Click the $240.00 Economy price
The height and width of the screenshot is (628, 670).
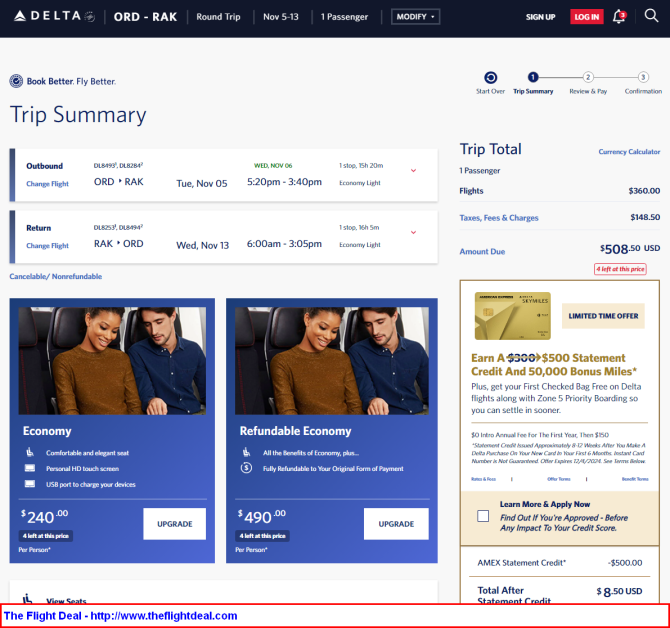44,516
